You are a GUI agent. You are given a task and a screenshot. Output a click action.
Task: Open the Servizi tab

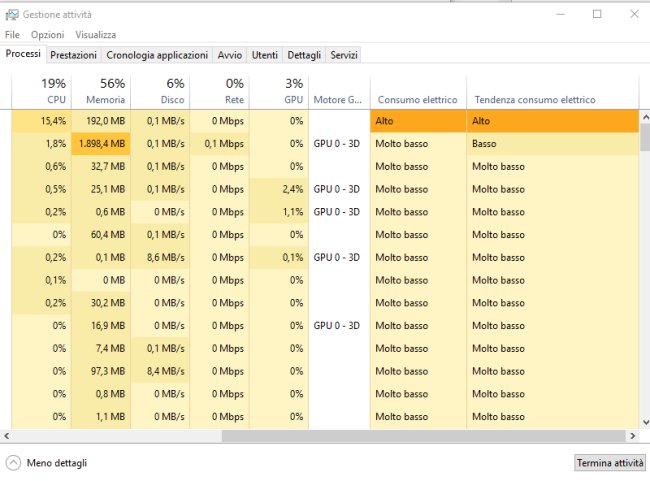(344, 55)
